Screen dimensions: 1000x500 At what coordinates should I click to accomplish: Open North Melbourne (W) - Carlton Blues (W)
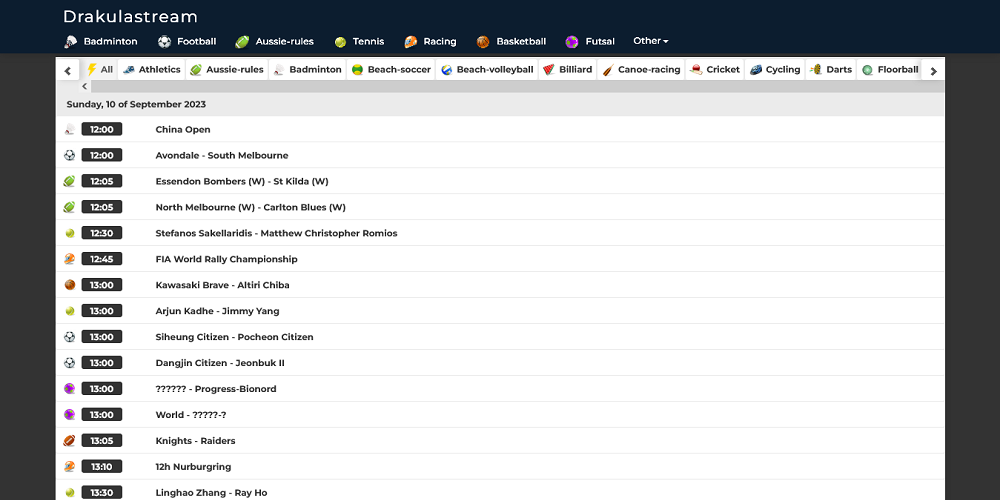click(x=251, y=207)
